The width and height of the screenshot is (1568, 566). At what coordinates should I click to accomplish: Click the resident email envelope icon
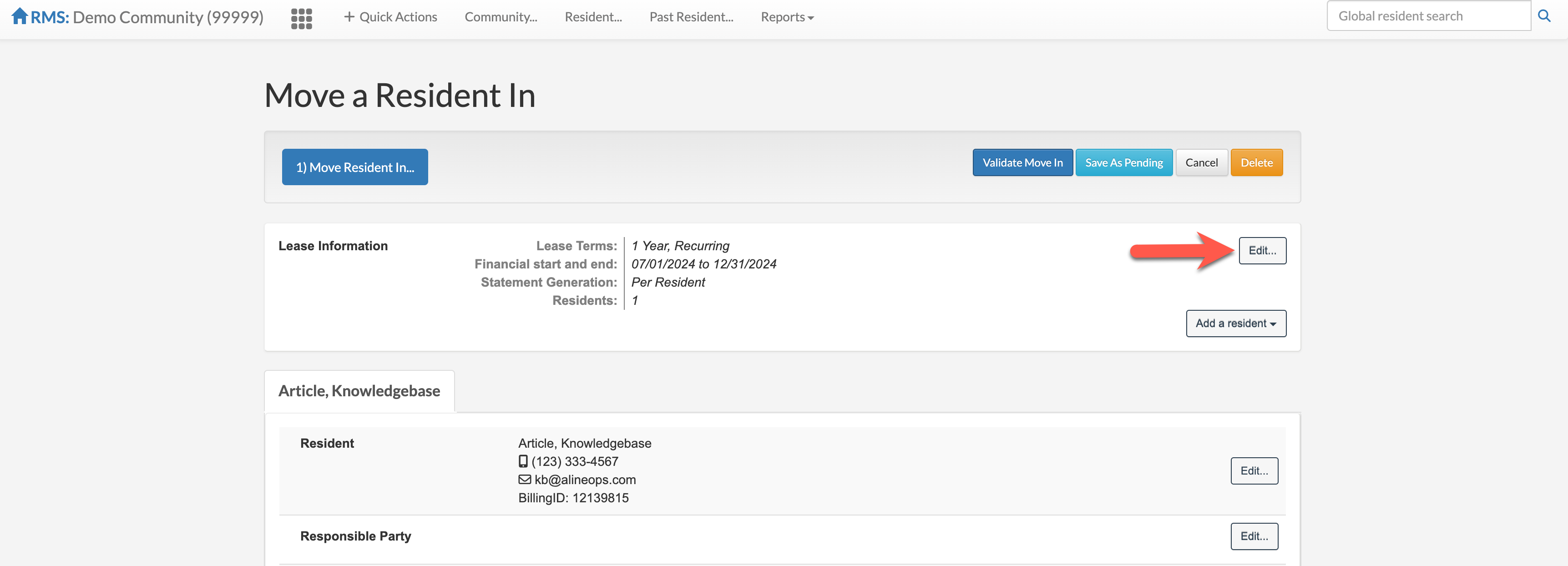tap(524, 480)
